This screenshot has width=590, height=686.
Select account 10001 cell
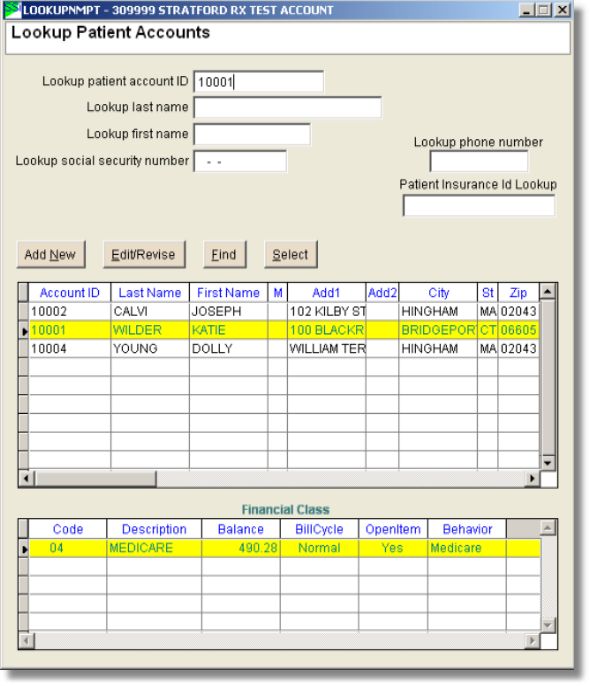(x=70, y=330)
